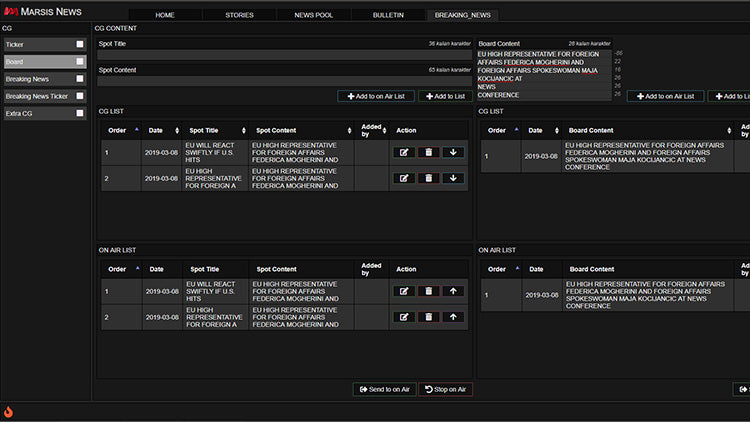Delete first spot row in On Air List

click(x=428, y=291)
